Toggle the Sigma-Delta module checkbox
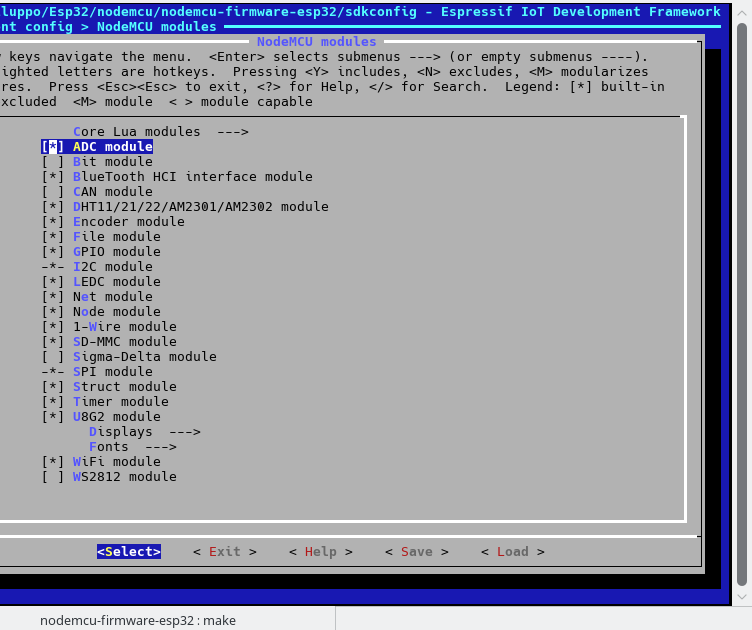The image size is (752, 630). (x=53, y=357)
